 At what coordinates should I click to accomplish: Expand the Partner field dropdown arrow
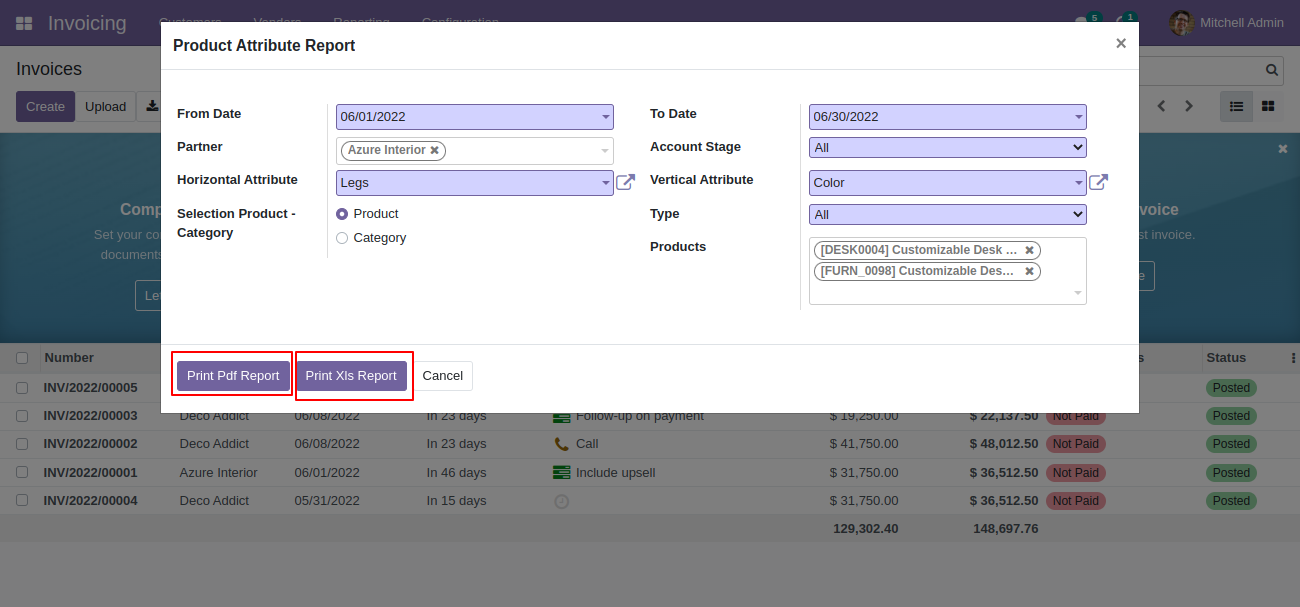(x=605, y=151)
